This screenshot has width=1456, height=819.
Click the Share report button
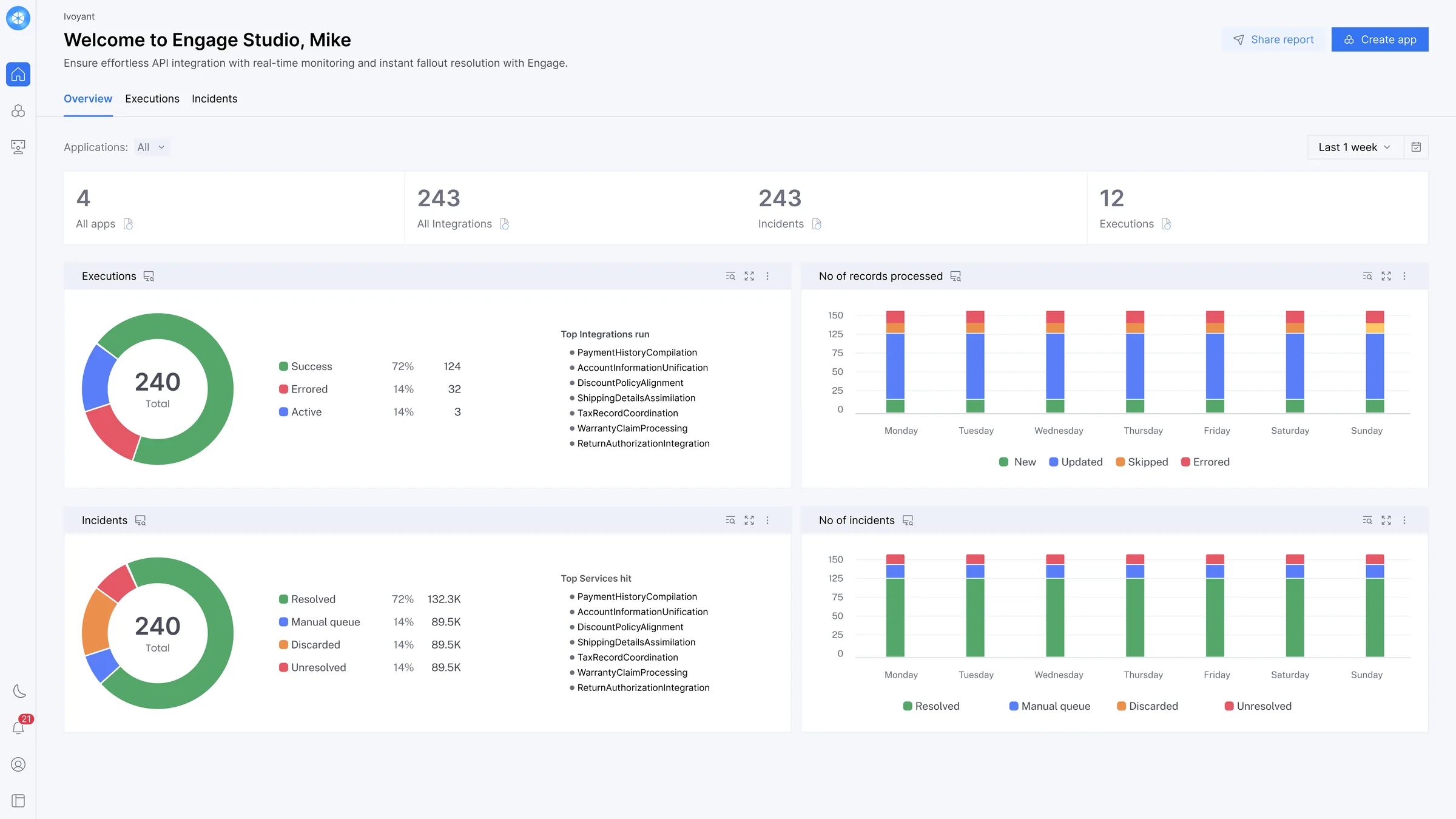click(1273, 39)
